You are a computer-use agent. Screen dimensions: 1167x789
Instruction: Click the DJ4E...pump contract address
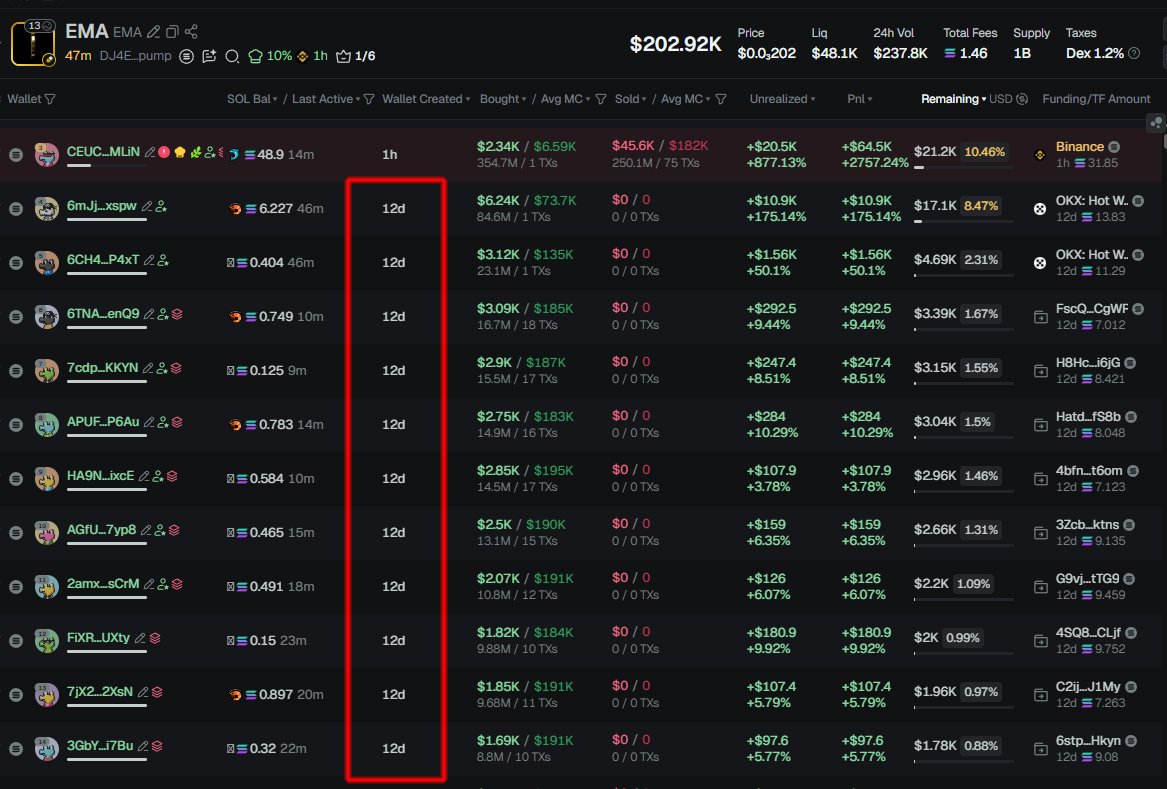click(x=135, y=56)
